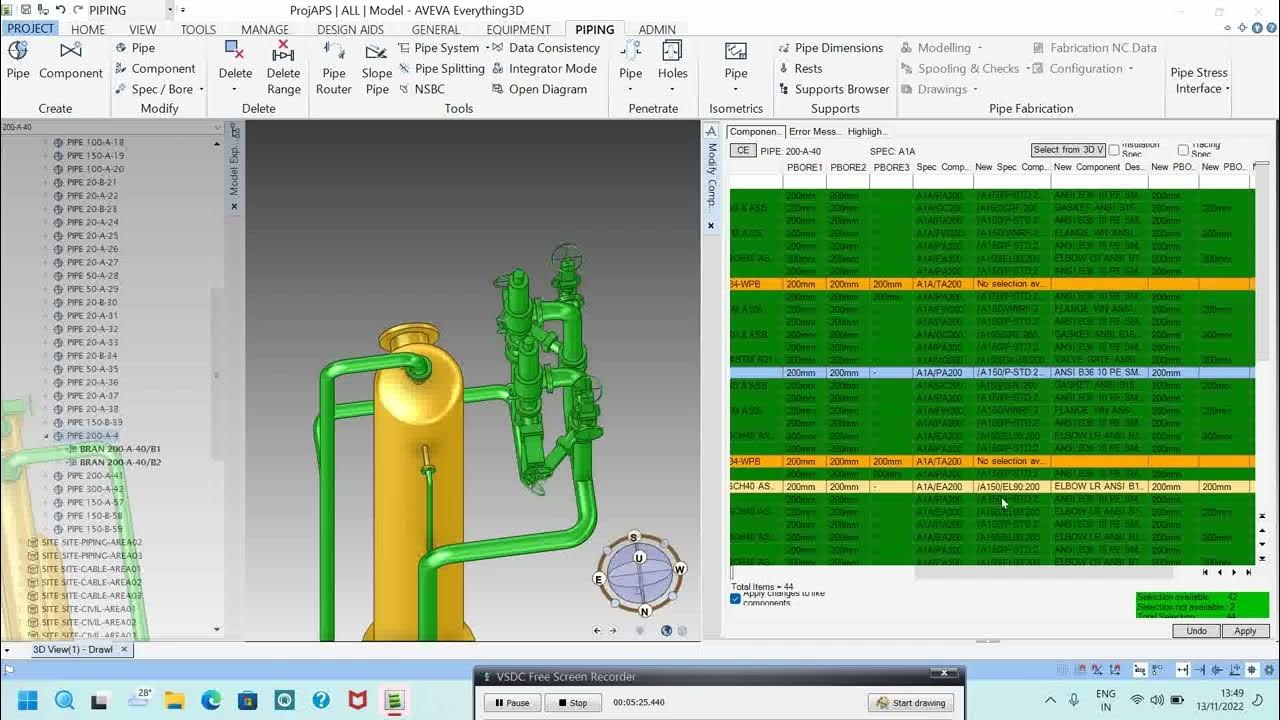
Task: Click the save icon in quick access toolbar
Action: 27,10
